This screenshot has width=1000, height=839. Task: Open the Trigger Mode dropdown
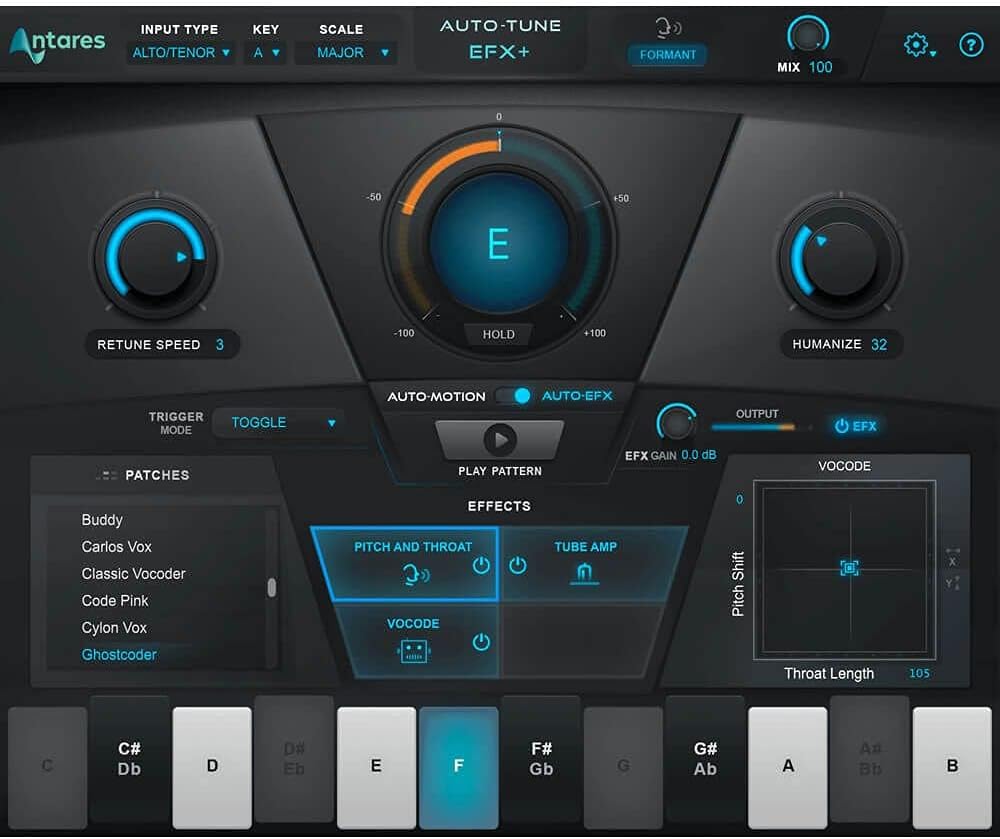coord(279,422)
